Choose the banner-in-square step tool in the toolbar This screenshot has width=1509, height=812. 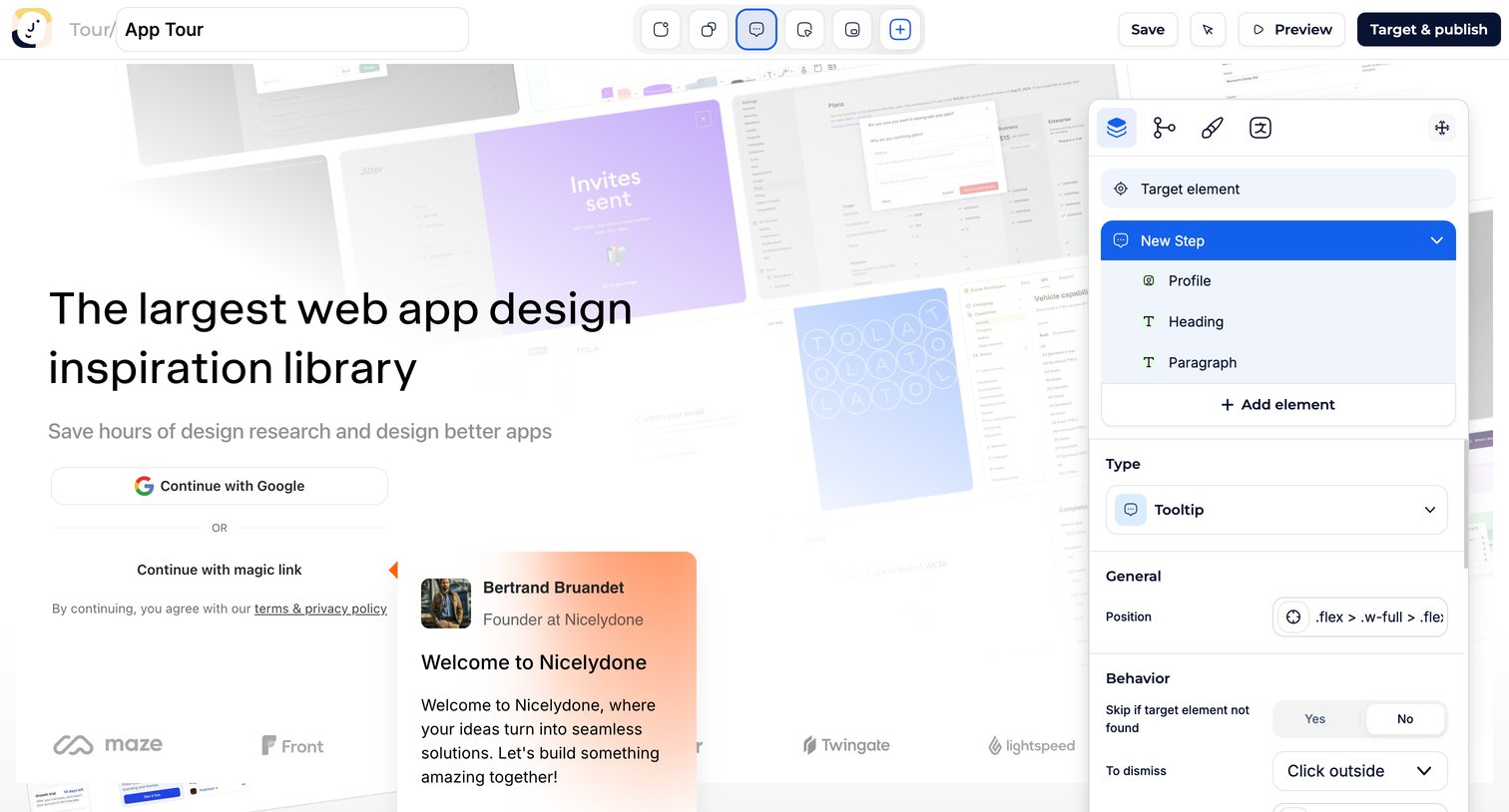click(x=852, y=30)
